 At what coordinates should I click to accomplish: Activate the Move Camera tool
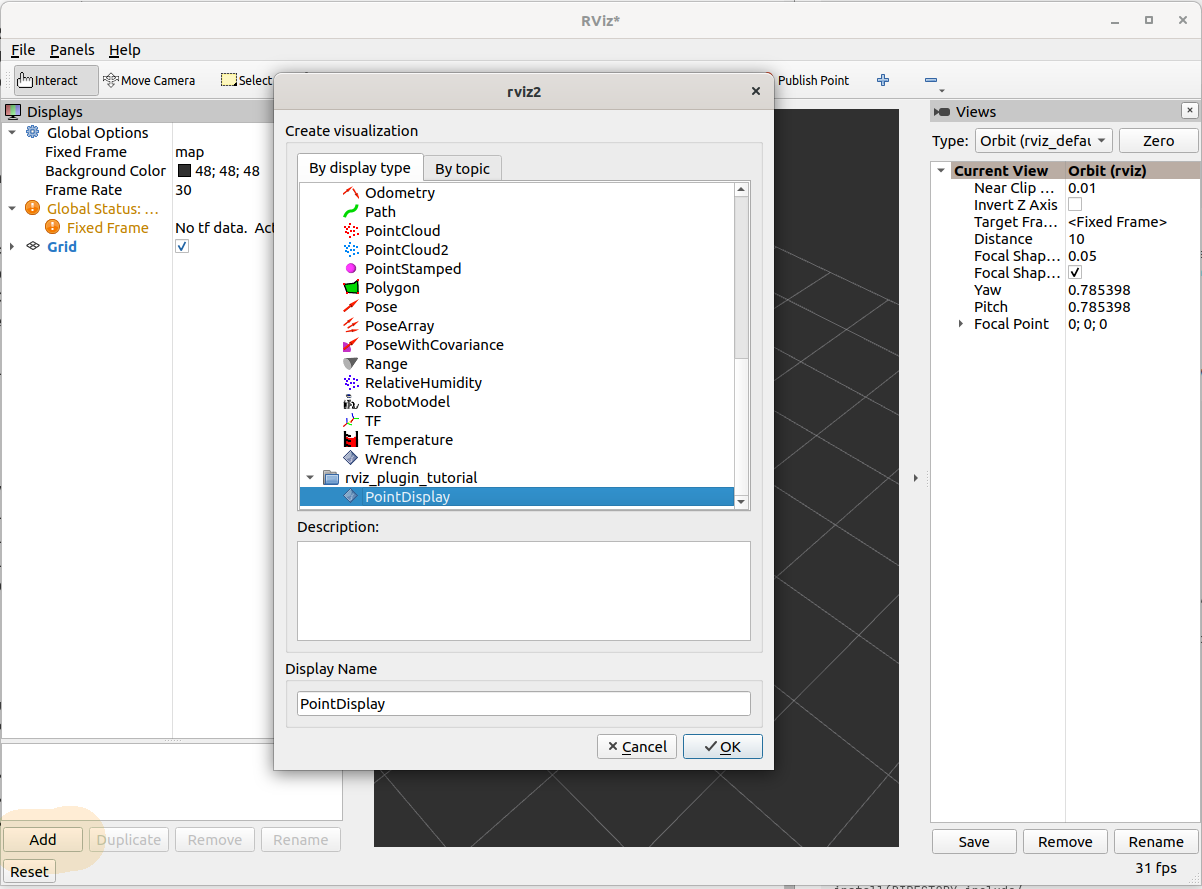(x=149, y=80)
